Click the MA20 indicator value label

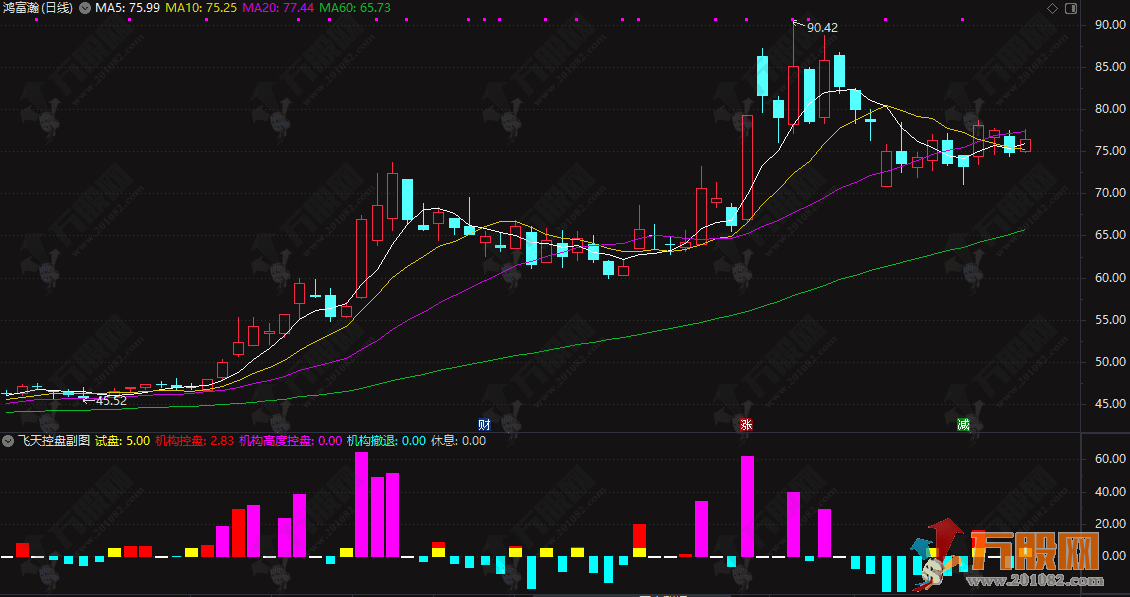(x=279, y=8)
